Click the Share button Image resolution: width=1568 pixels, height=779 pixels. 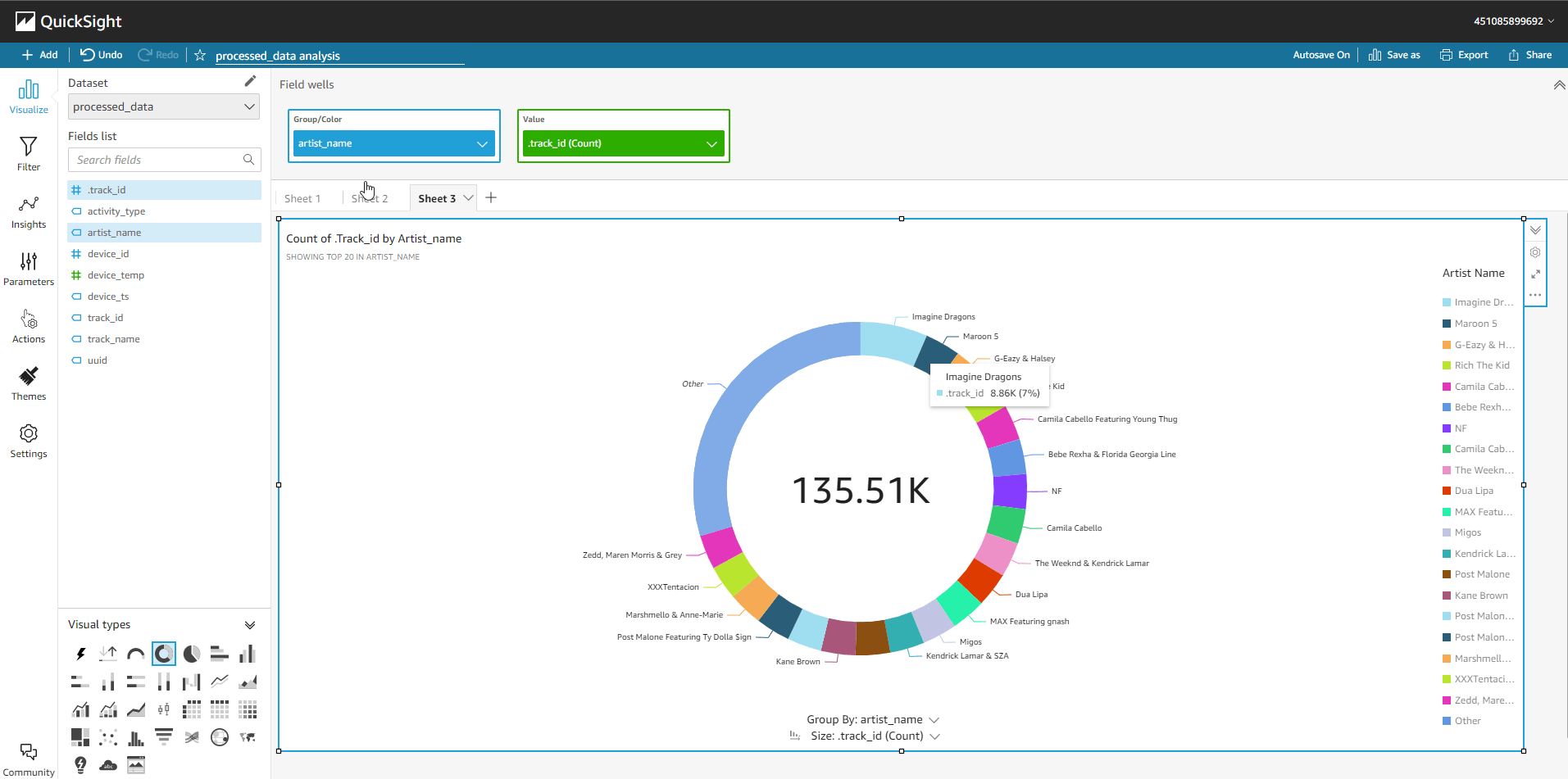1530,55
